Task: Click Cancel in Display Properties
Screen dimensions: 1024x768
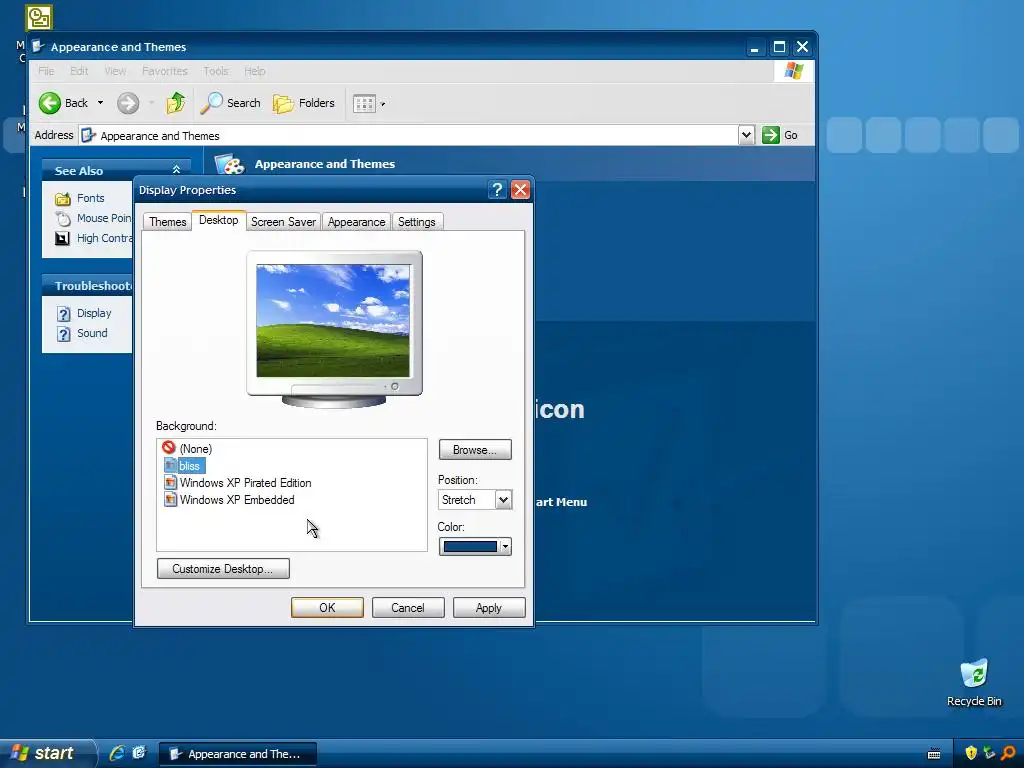Action: pyautogui.click(x=408, y=608)
